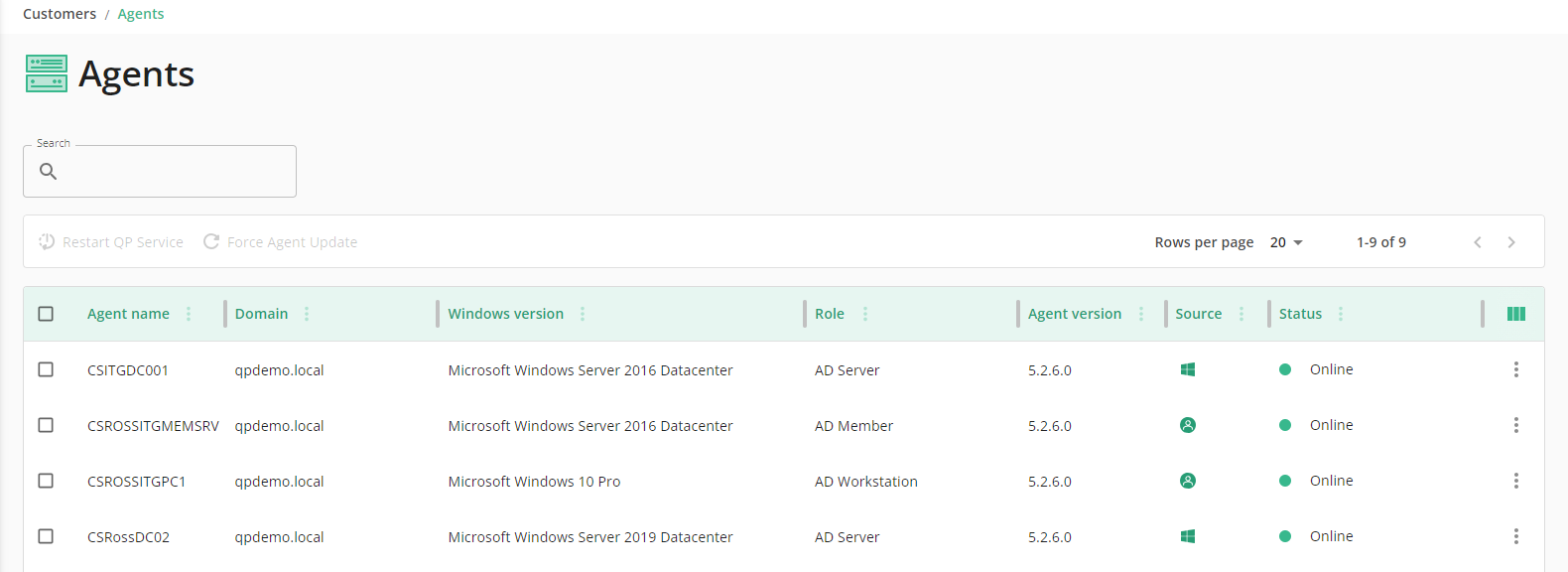This screenshot has height=572, width=1568.
Task: Open the Rows per page dropdown
Action: point(1286,242)
